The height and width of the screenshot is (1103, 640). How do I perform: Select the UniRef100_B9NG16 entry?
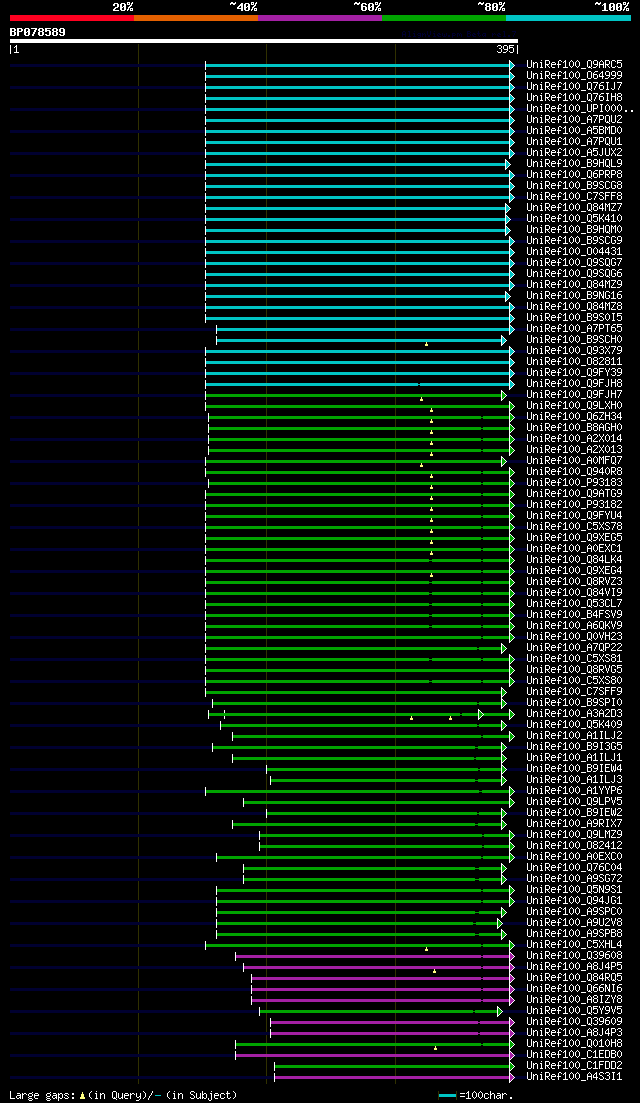pyautogui.click(x=574, y=295)
